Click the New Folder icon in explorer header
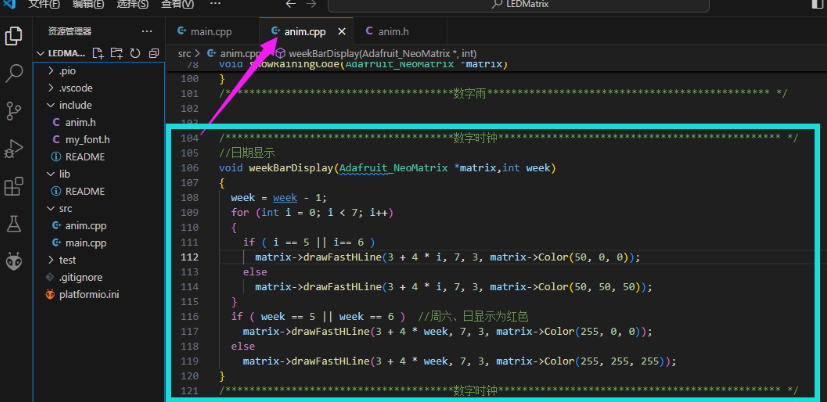Image resolution: width=827 pixels, height=402 pixels. (117, 53)
